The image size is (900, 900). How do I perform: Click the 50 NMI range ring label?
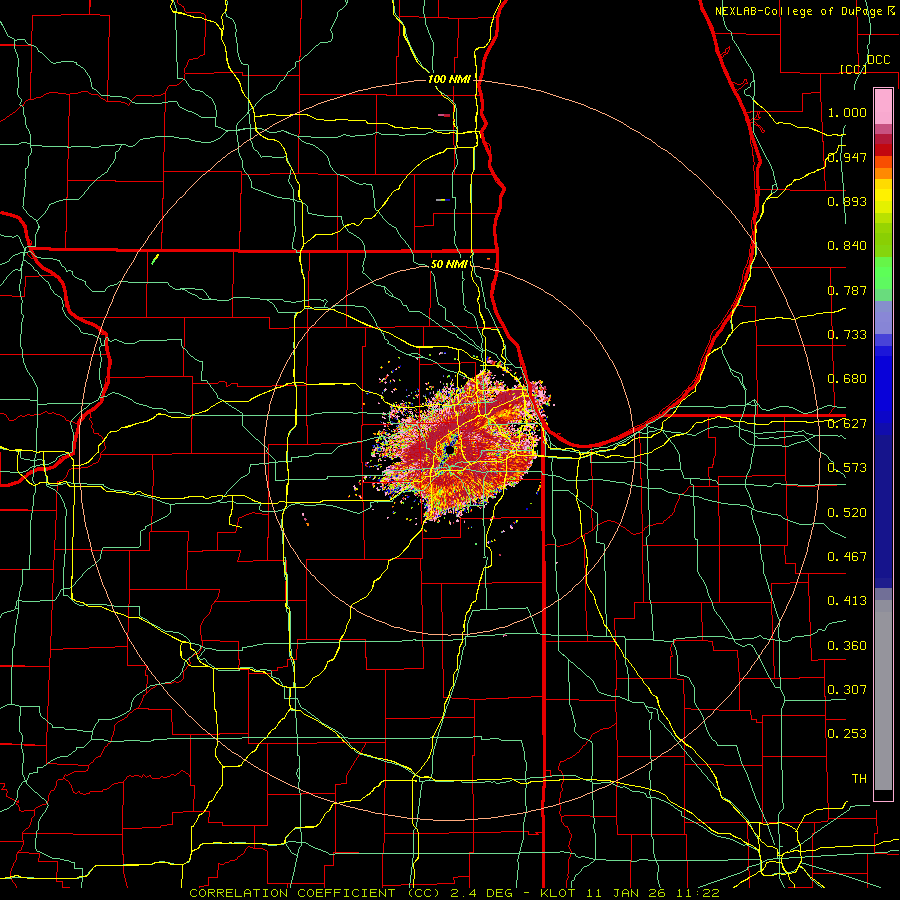(x=449, y=264)
